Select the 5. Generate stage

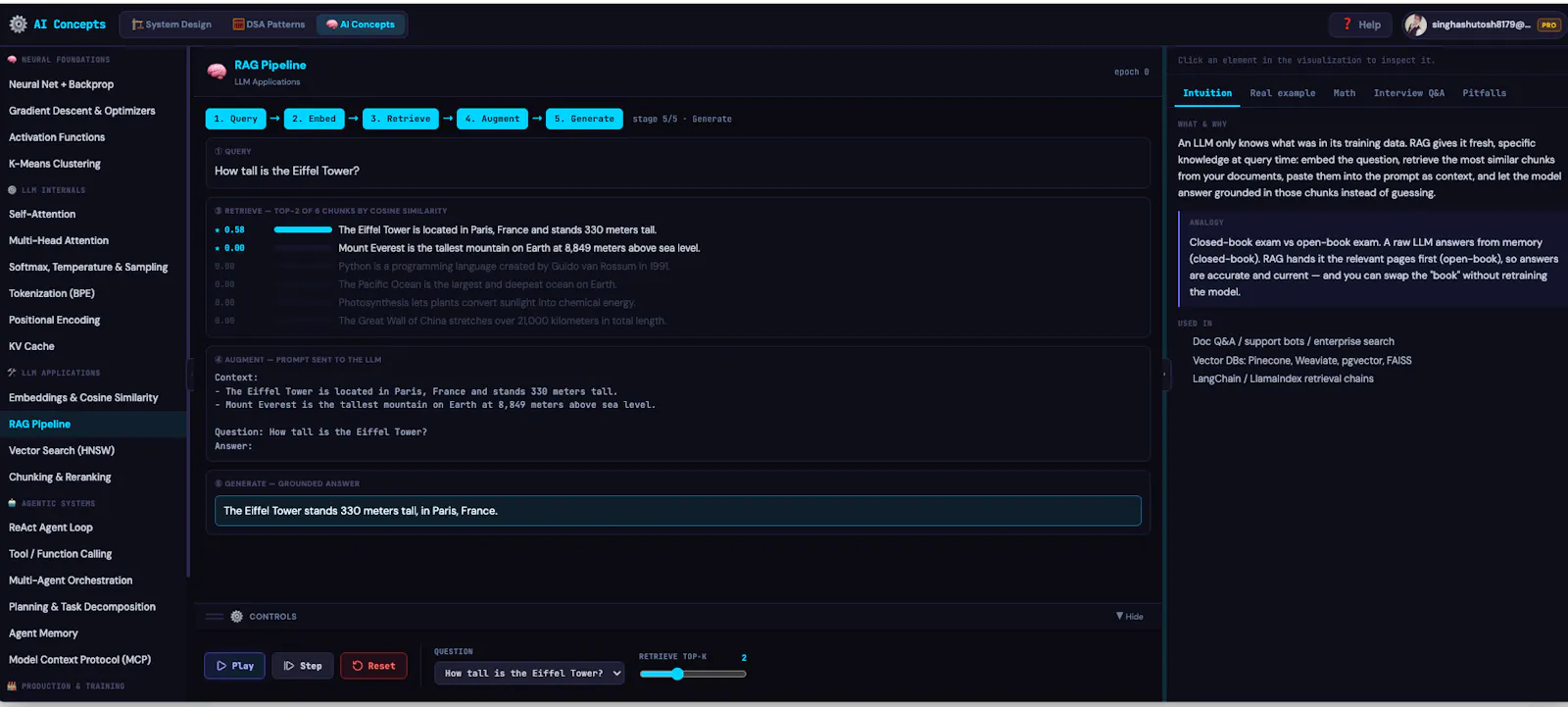point(584,119)
